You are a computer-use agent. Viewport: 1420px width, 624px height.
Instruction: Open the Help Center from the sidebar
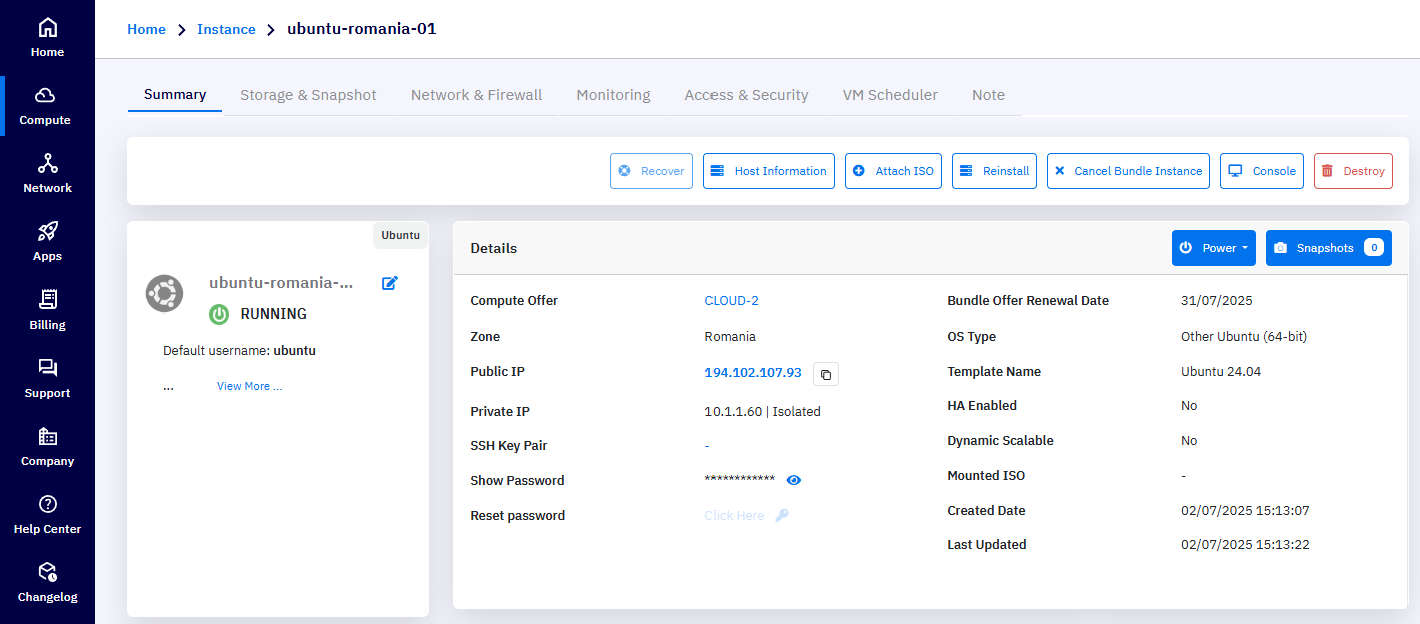pyautogui.click(x=47, y=514)
